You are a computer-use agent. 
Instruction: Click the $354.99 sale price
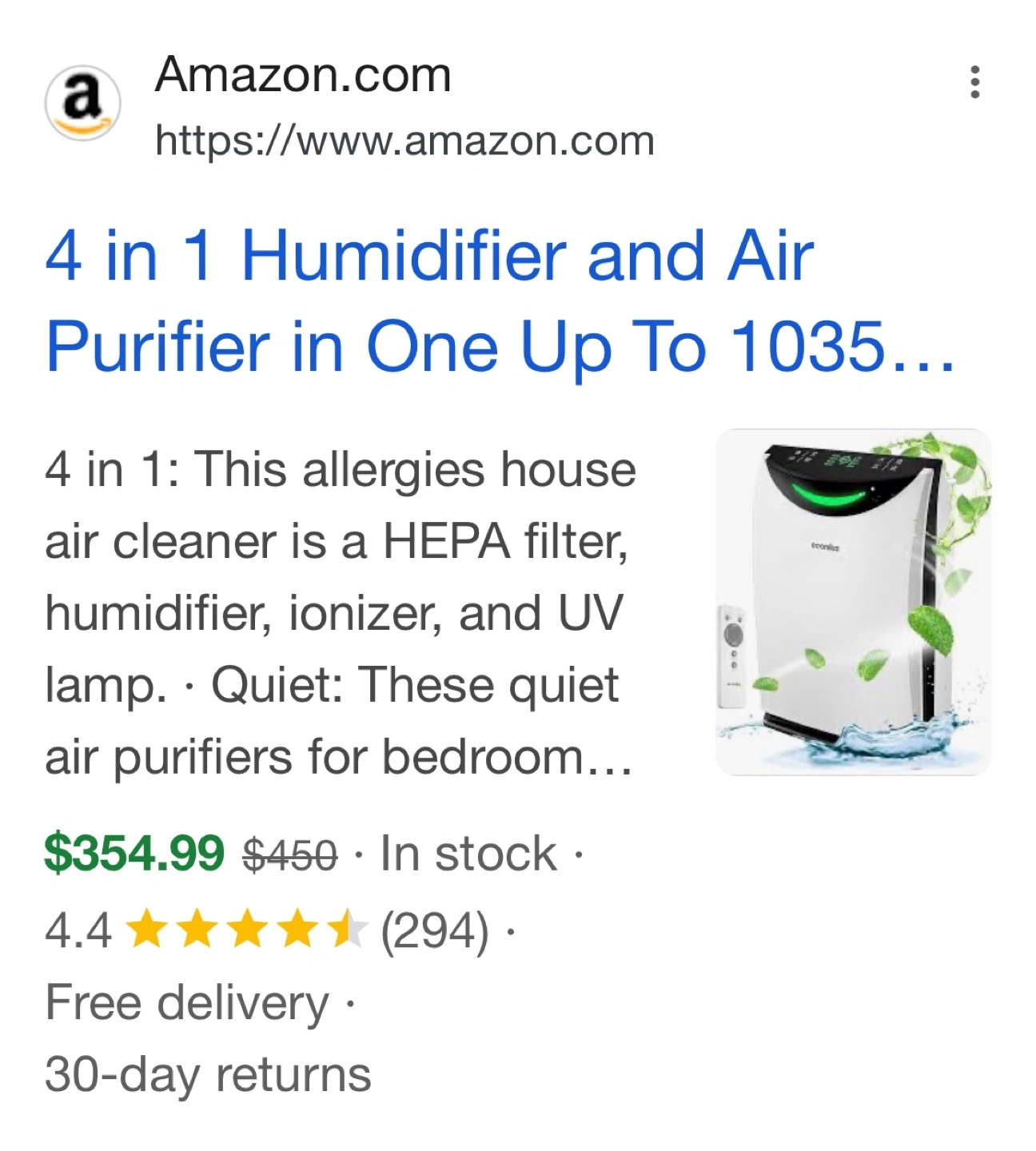[134, 853]
